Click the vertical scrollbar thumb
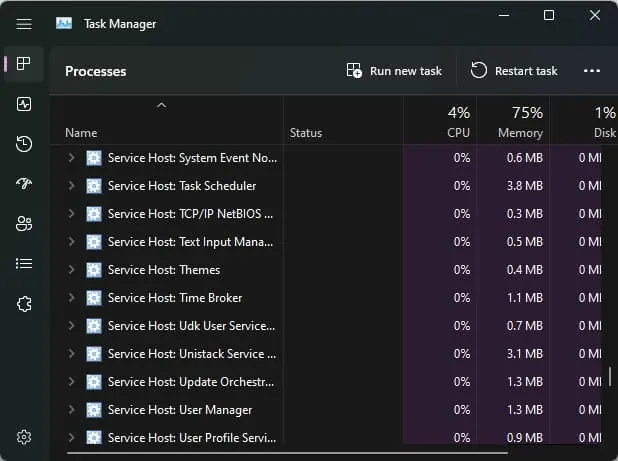Screen dimensions: 618x461 point(610,376)
